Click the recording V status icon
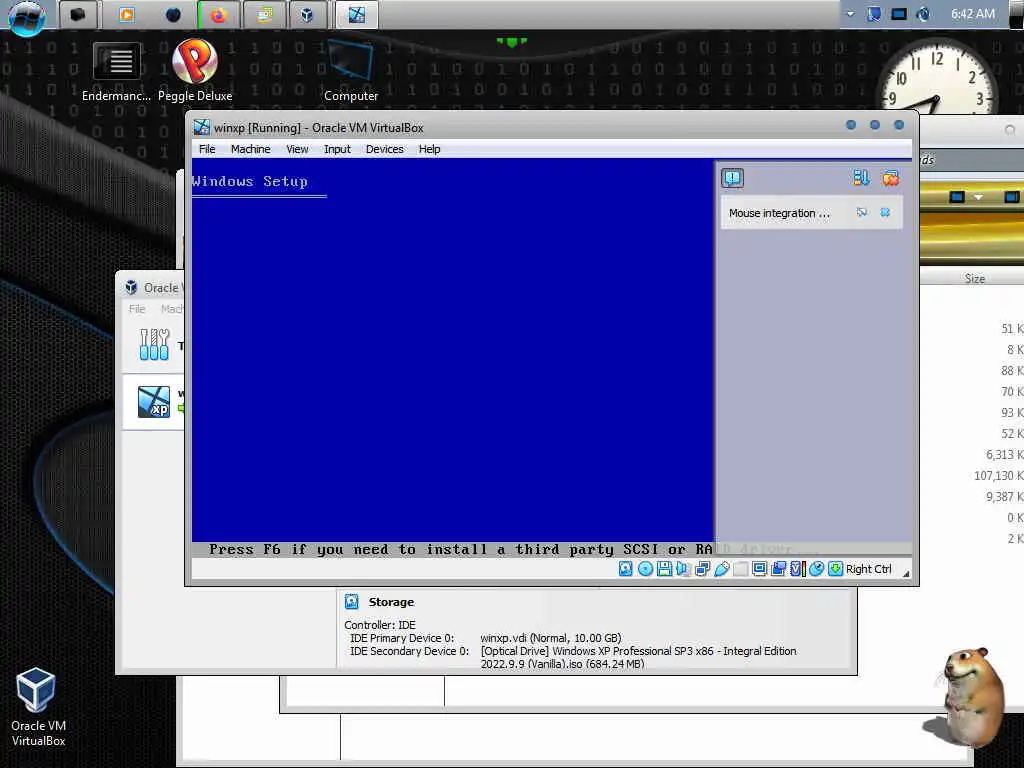Viewport: 1024px width, 768px height. pos(797,569)
